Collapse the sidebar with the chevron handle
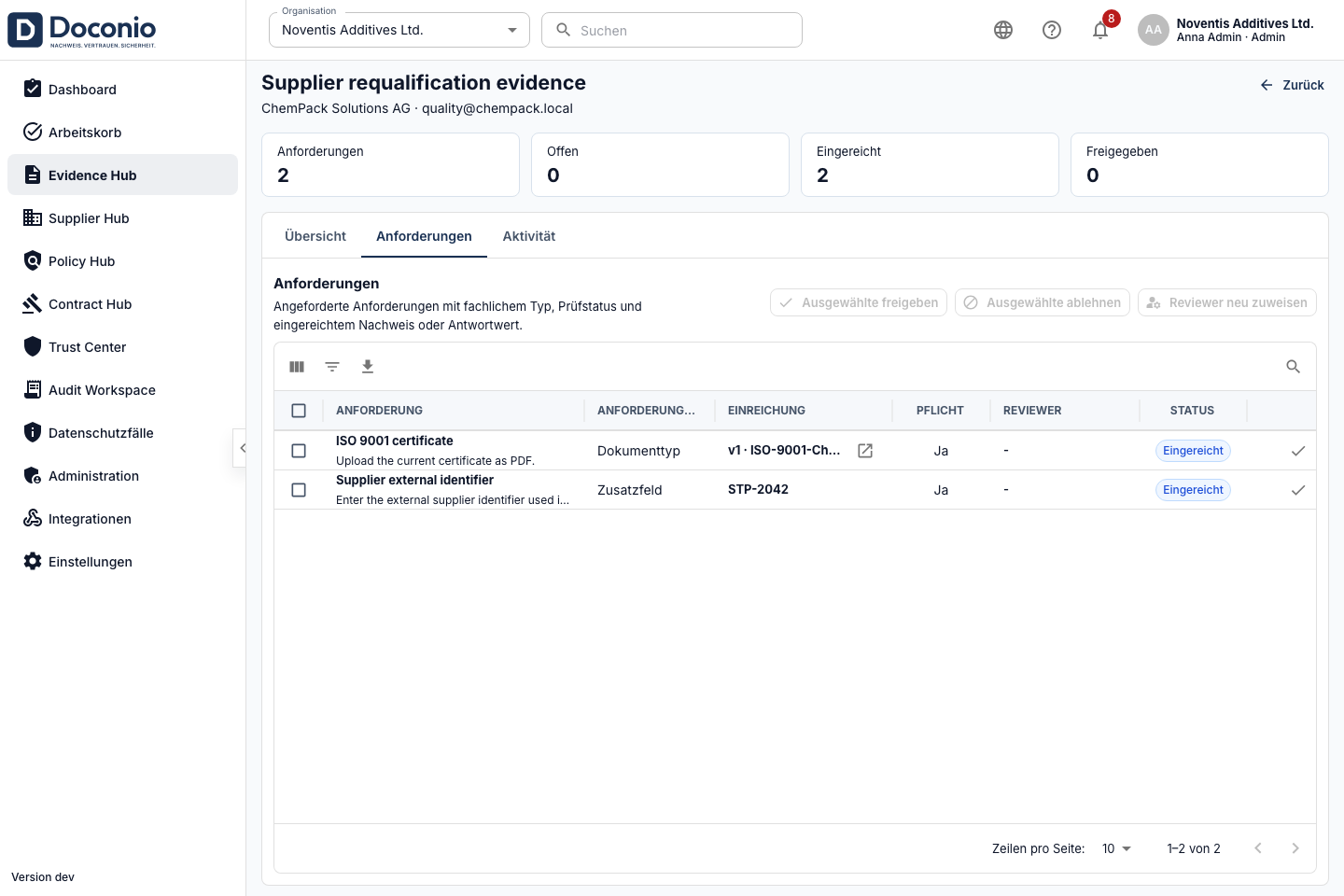This screenshot has height=896, width=1344. coord(241,448)
